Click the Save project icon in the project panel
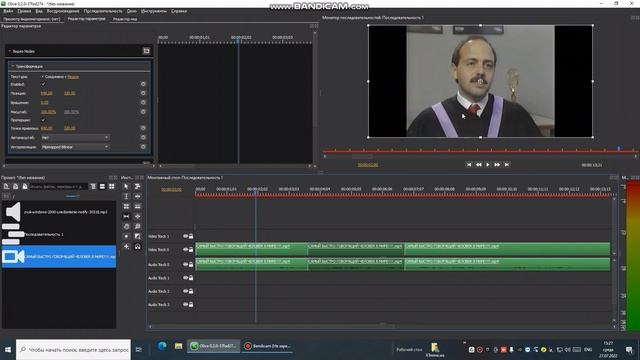Screen dimensions: 640x360 pyautogui.click(x=25, y=187)
